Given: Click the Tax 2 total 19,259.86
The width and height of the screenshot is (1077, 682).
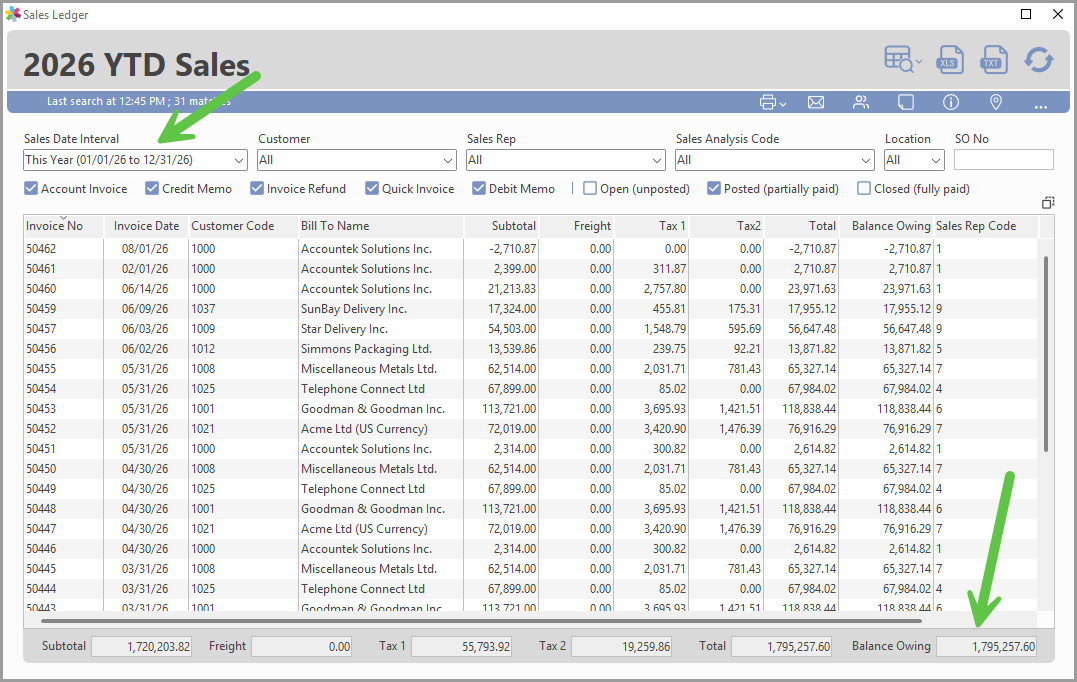Looking at the screenshot, I should pyautogui.click(x=622, y=646).
